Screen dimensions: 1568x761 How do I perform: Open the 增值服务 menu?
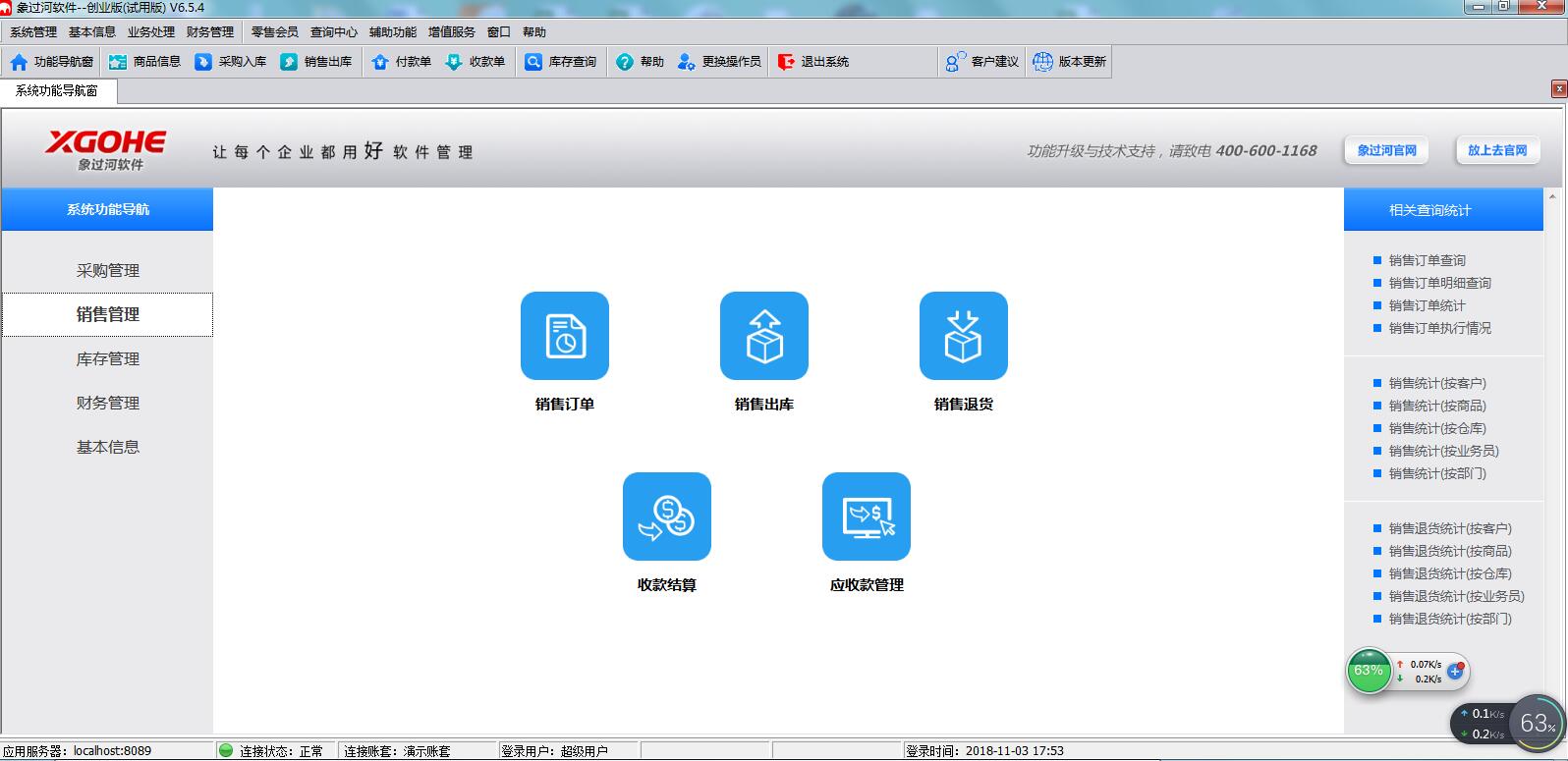(452, 32)
